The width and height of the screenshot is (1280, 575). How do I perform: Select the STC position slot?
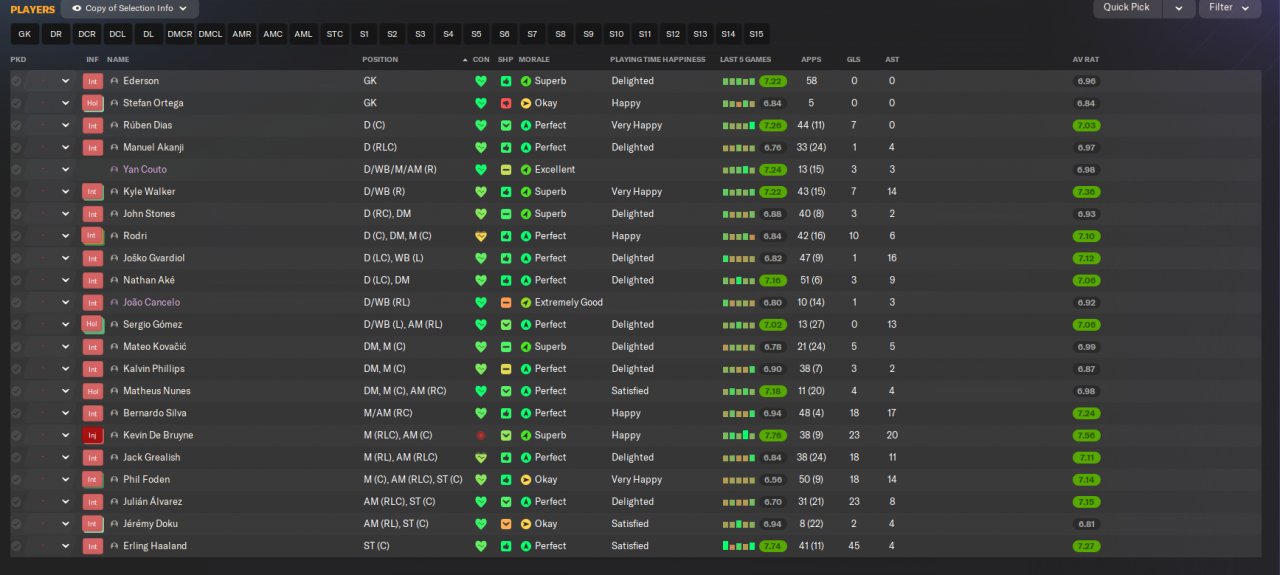(335, 34)
